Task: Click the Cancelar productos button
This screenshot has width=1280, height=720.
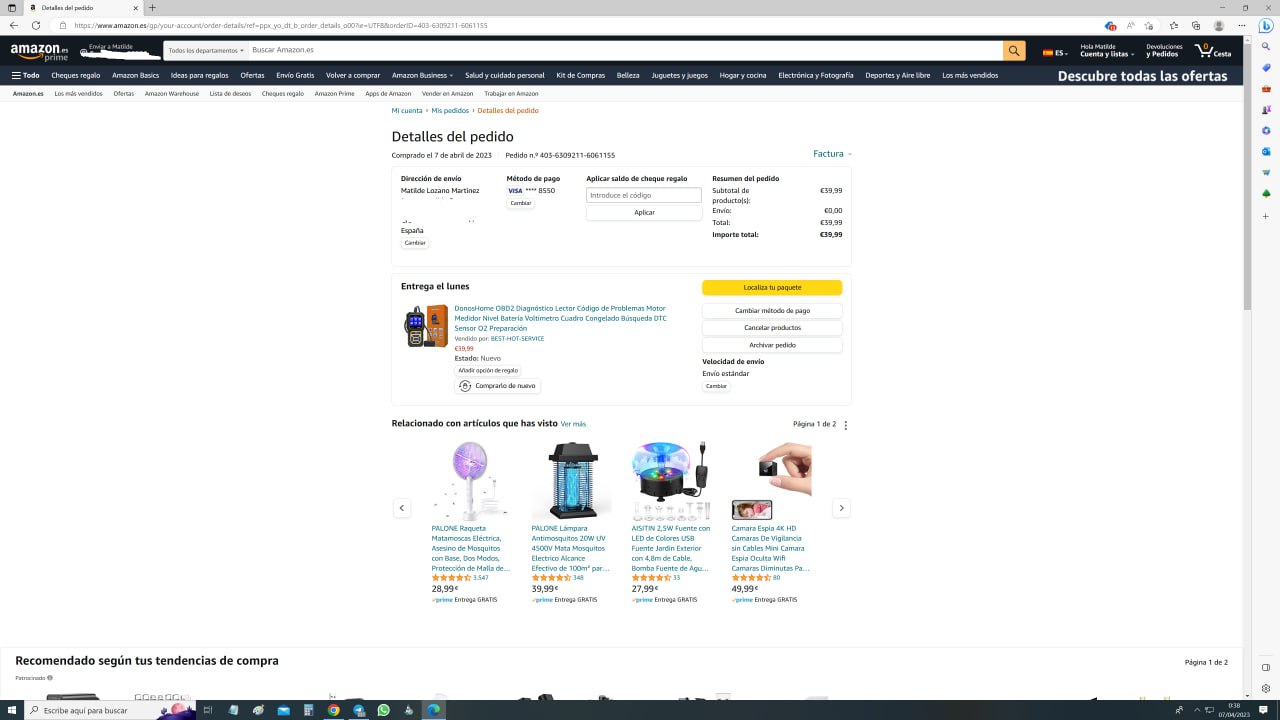Action: [x=772, y=328]
